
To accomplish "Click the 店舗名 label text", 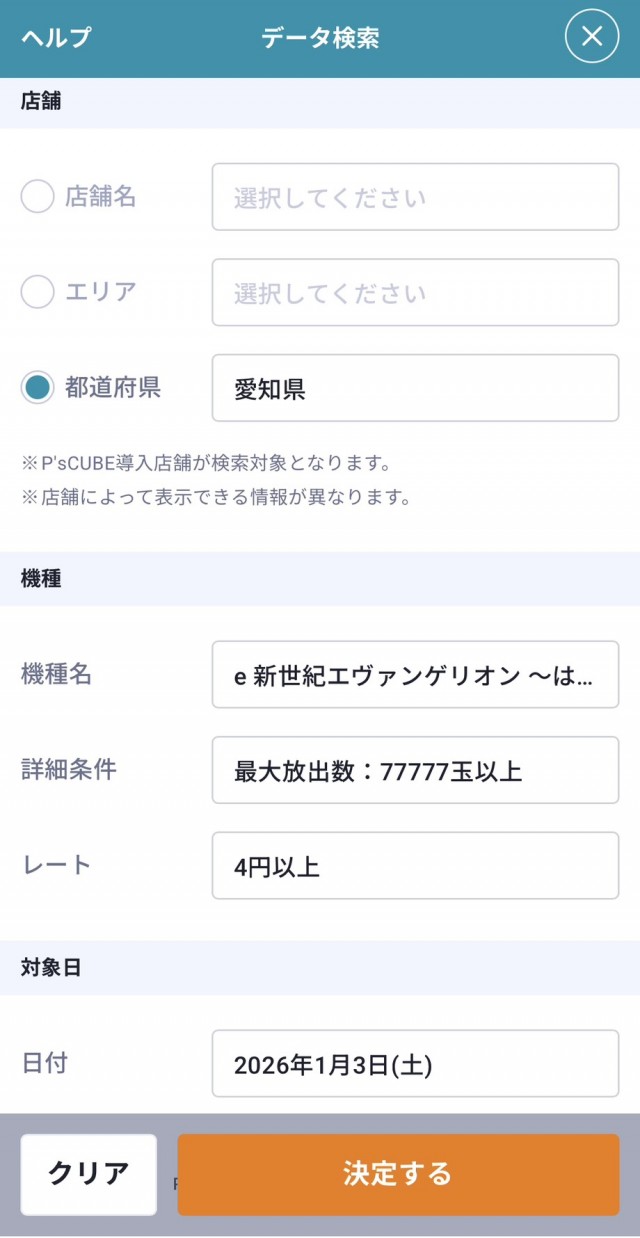I will 100,197.
